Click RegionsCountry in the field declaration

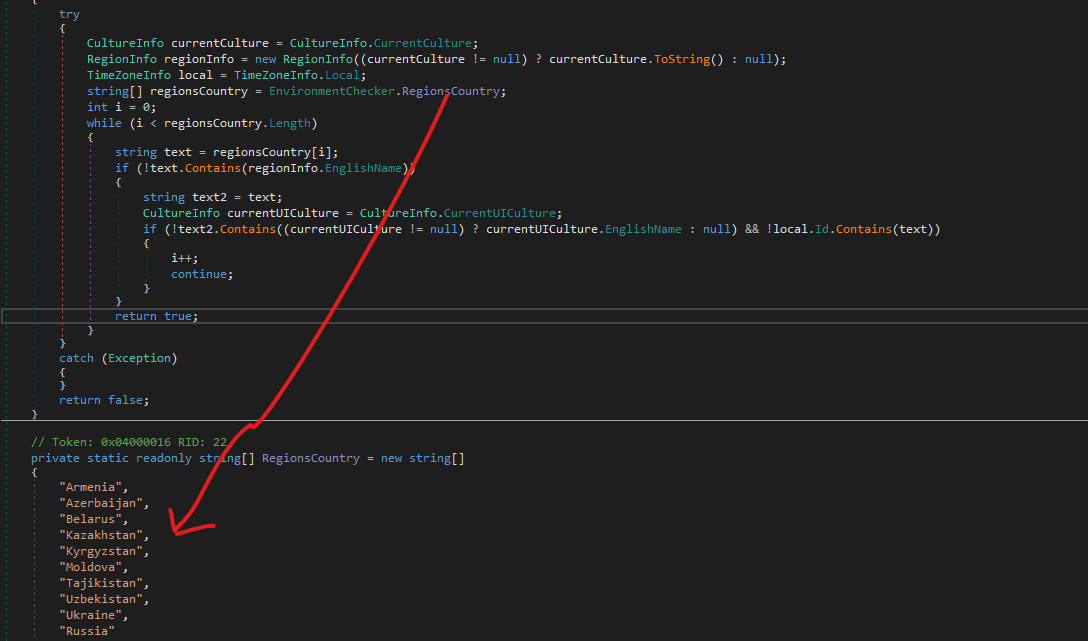pos(310,458)
